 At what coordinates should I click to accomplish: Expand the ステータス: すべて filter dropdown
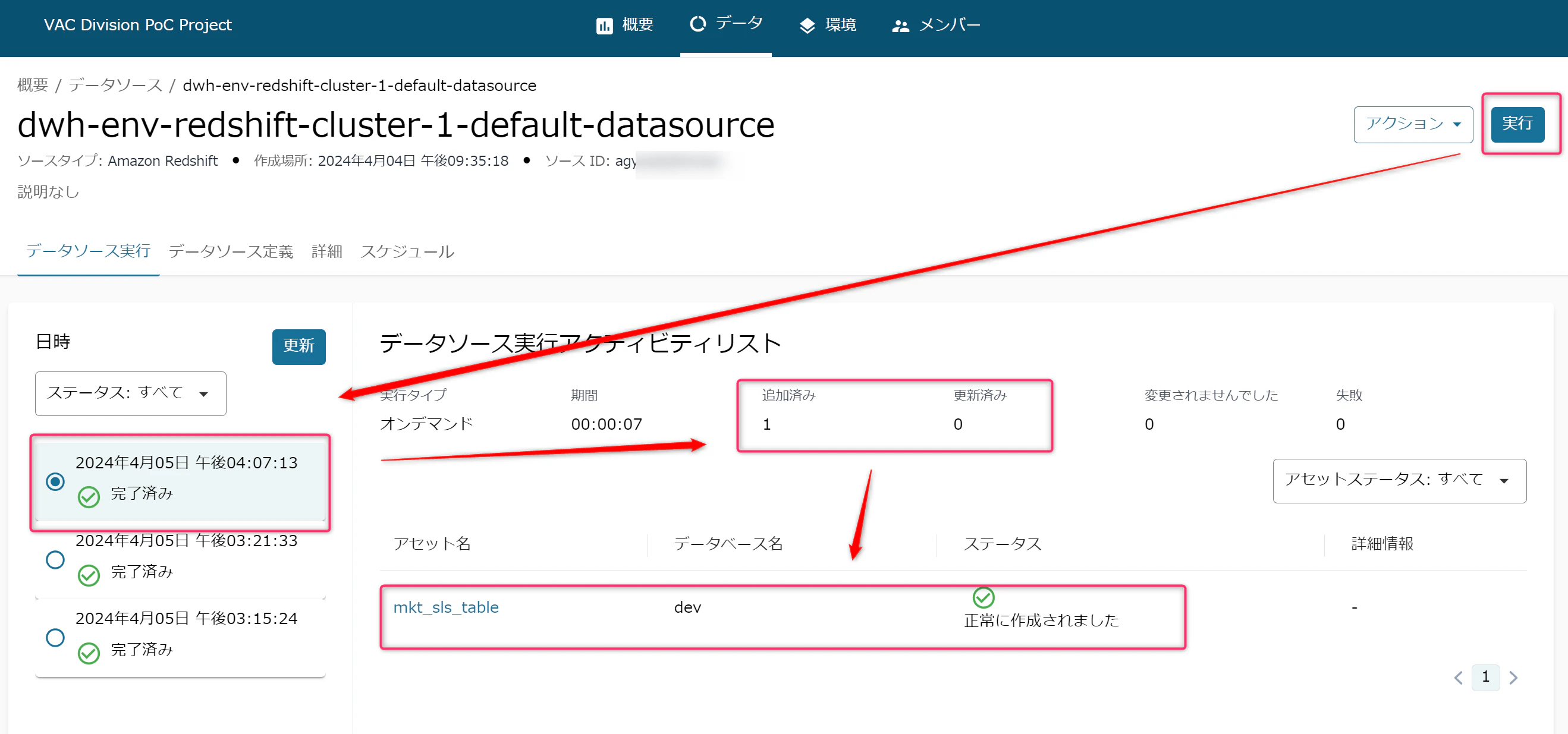click(x=131, y=393)
